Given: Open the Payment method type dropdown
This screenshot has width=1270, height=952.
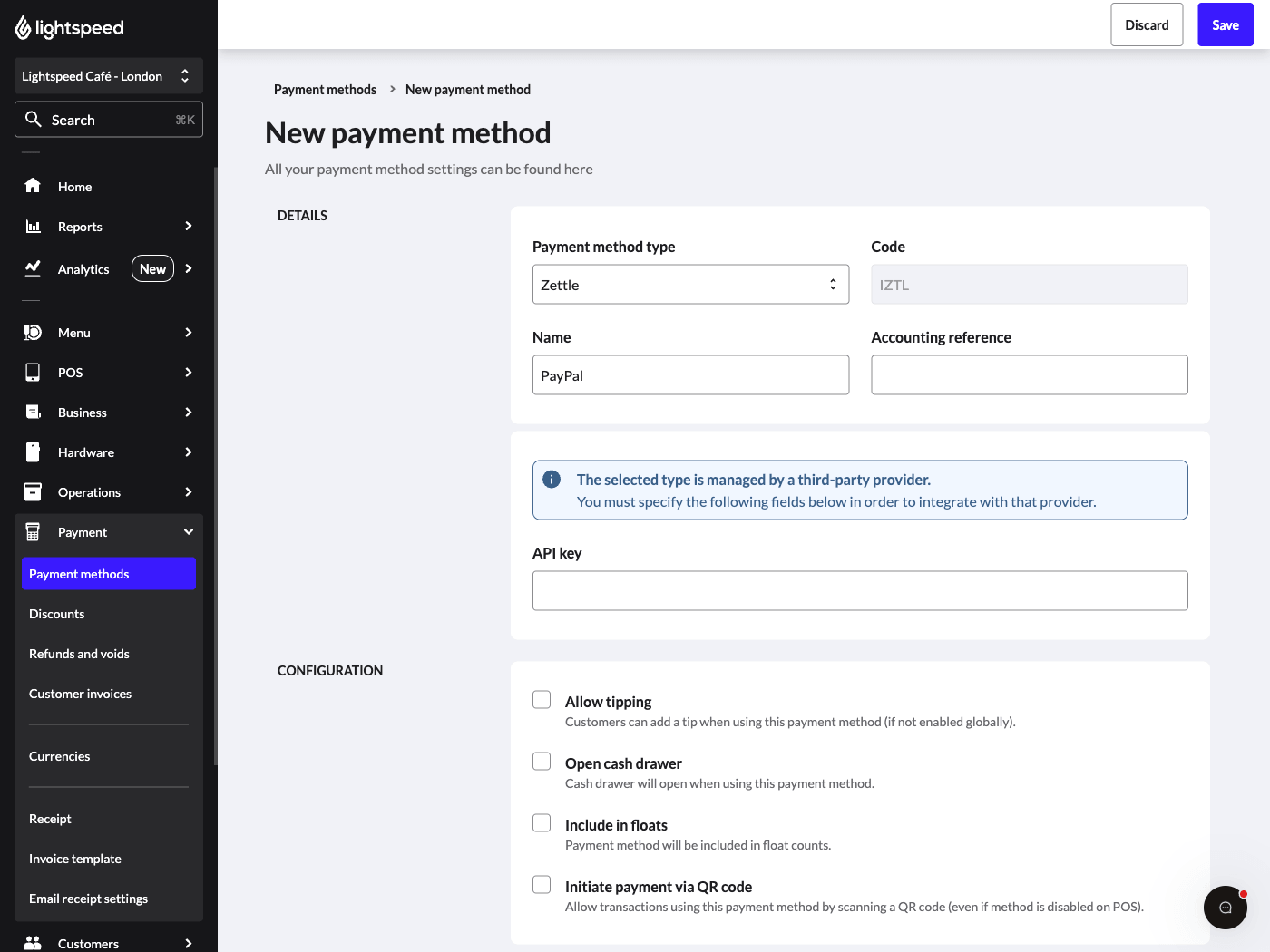Looking at the screenshot, I should pos(691,285).
